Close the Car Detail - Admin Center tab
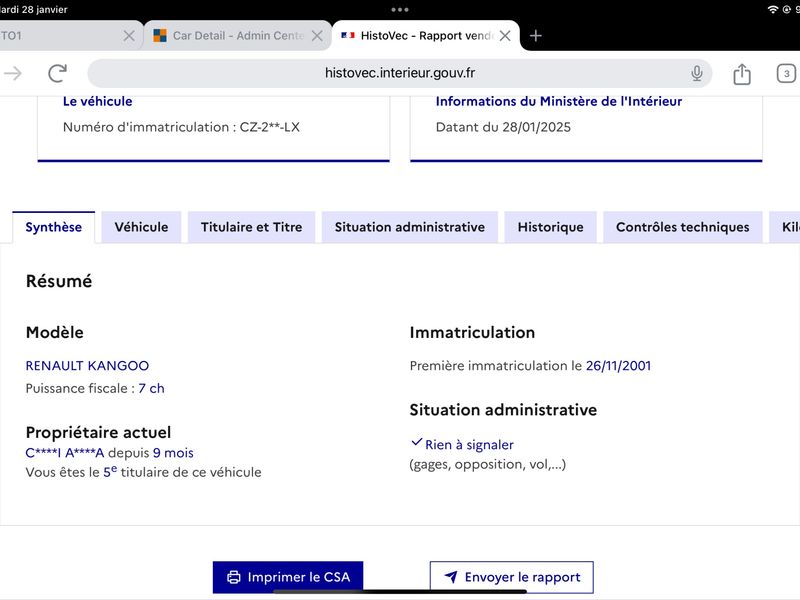The height and width of the screenshot is (600, 800). pos(317,36)
